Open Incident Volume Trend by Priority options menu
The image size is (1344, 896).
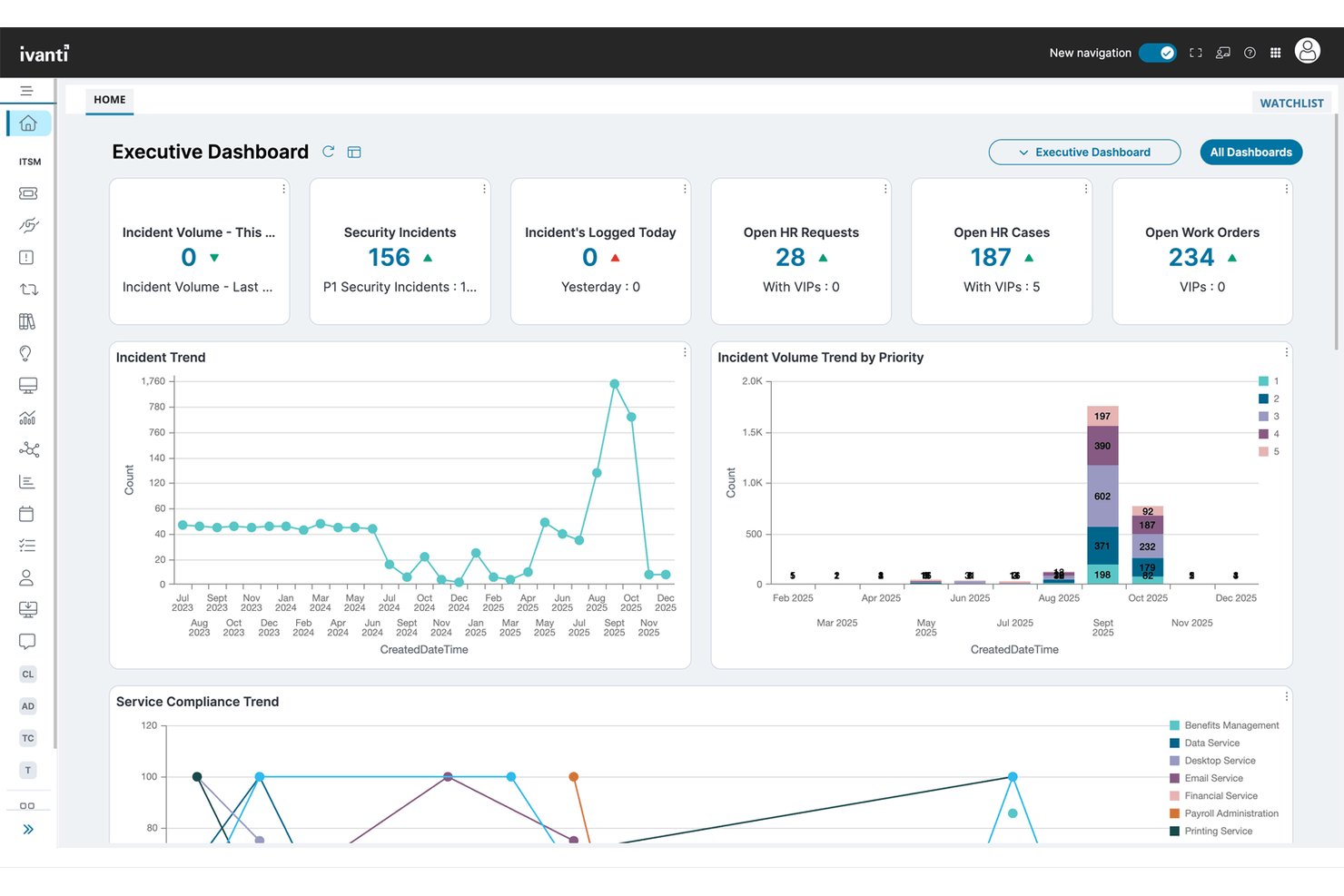click(x=1287, y=352)
